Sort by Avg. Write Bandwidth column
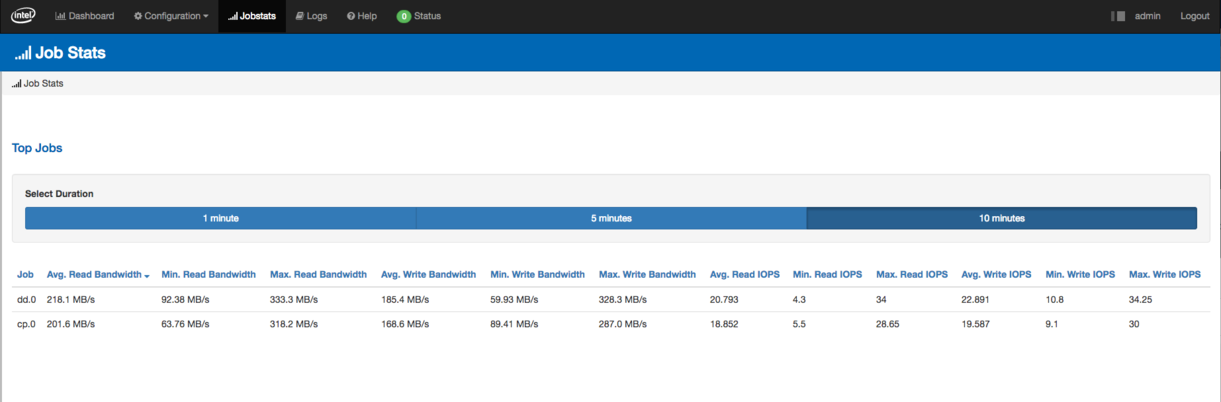This screenshot has width=1221, height=402. pos(428,274)
